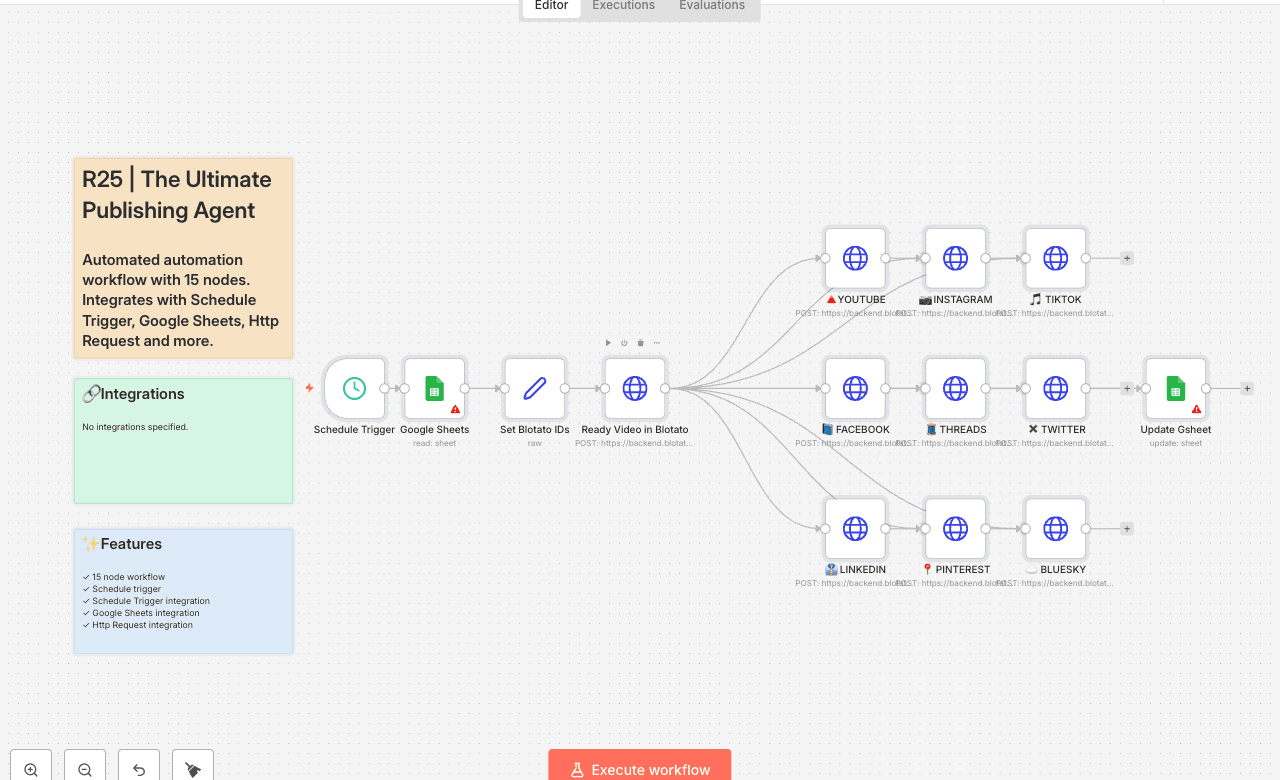Click the plus after Update Gsheet node
This screenshot has height=780, width=1280.
tap(1247, 388)
